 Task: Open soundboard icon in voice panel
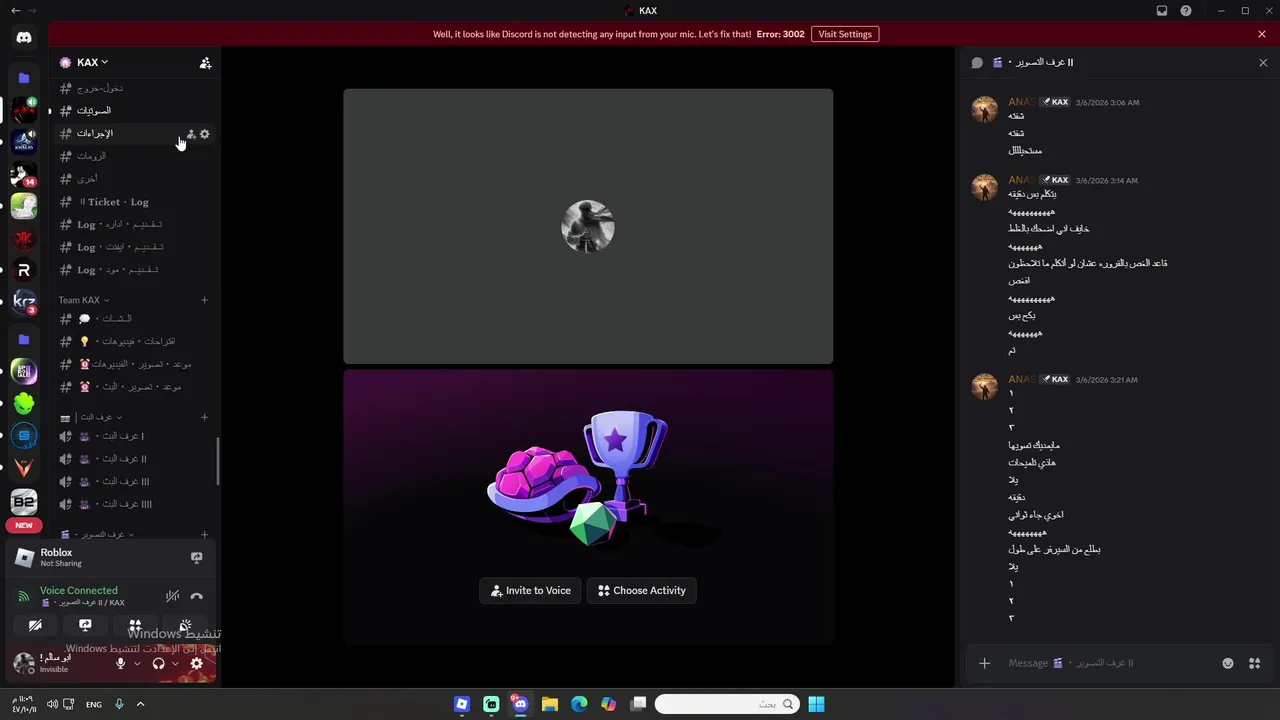[x=185, y=625]
